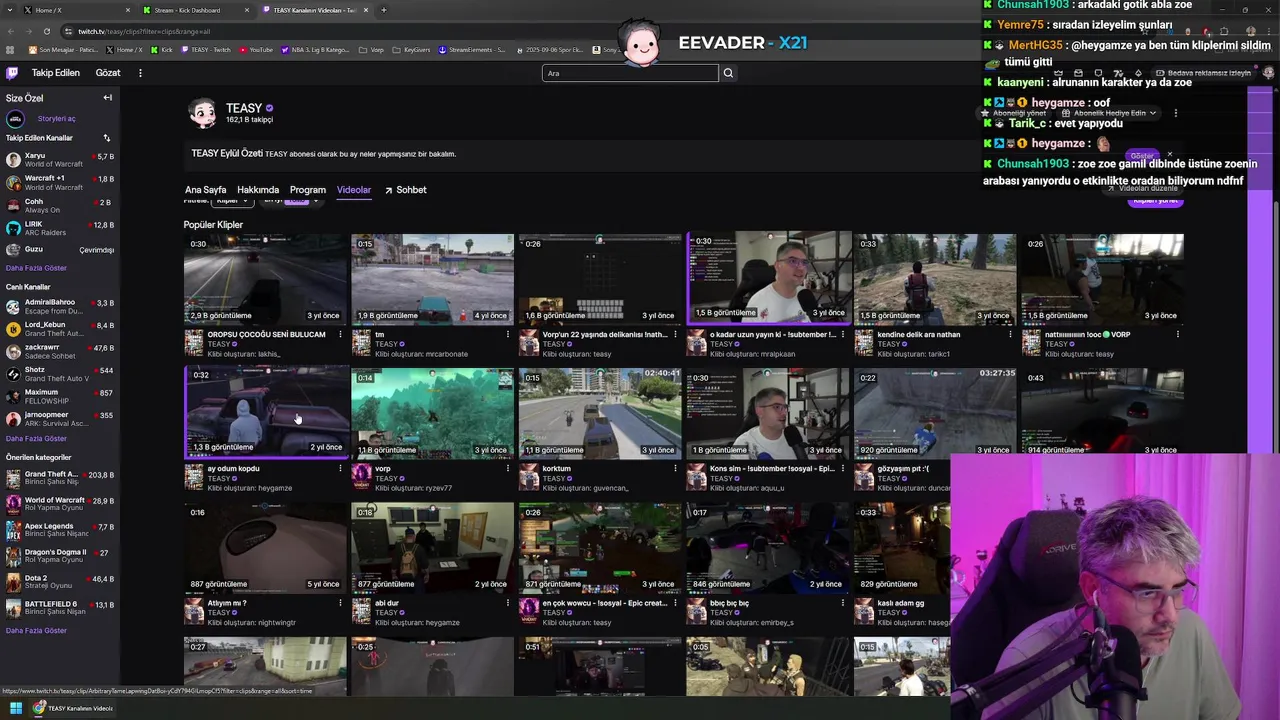Open the LIRIK channel in sidebar
This screenshot has height=720, width=1280.
point(60,228)
